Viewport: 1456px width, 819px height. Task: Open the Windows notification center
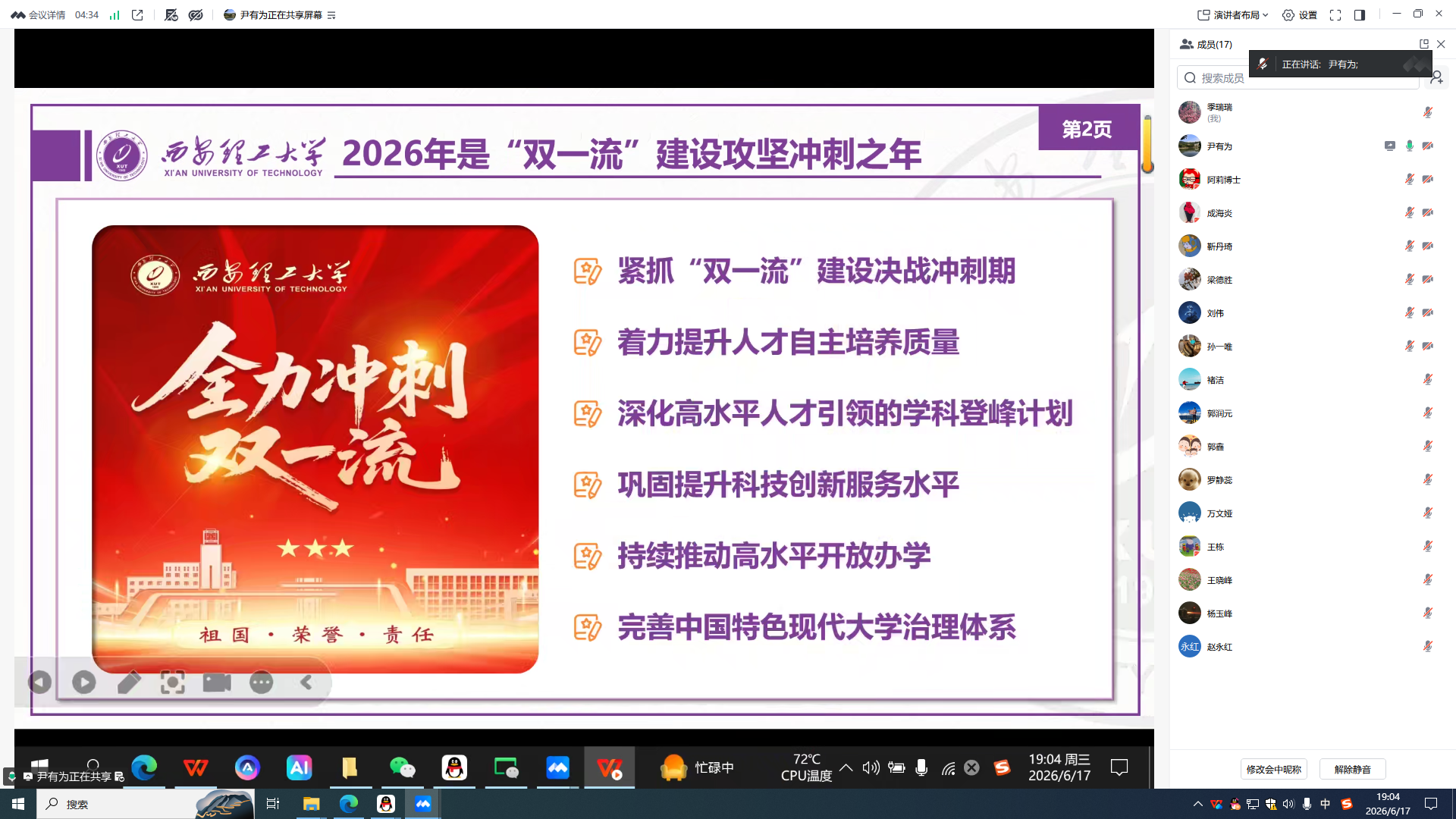[1431, 804]
